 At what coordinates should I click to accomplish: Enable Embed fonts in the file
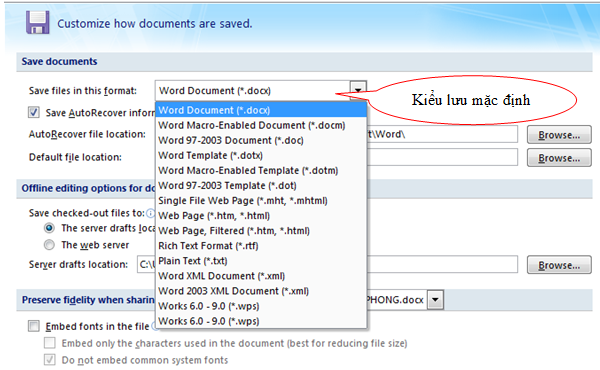(34, 326)
